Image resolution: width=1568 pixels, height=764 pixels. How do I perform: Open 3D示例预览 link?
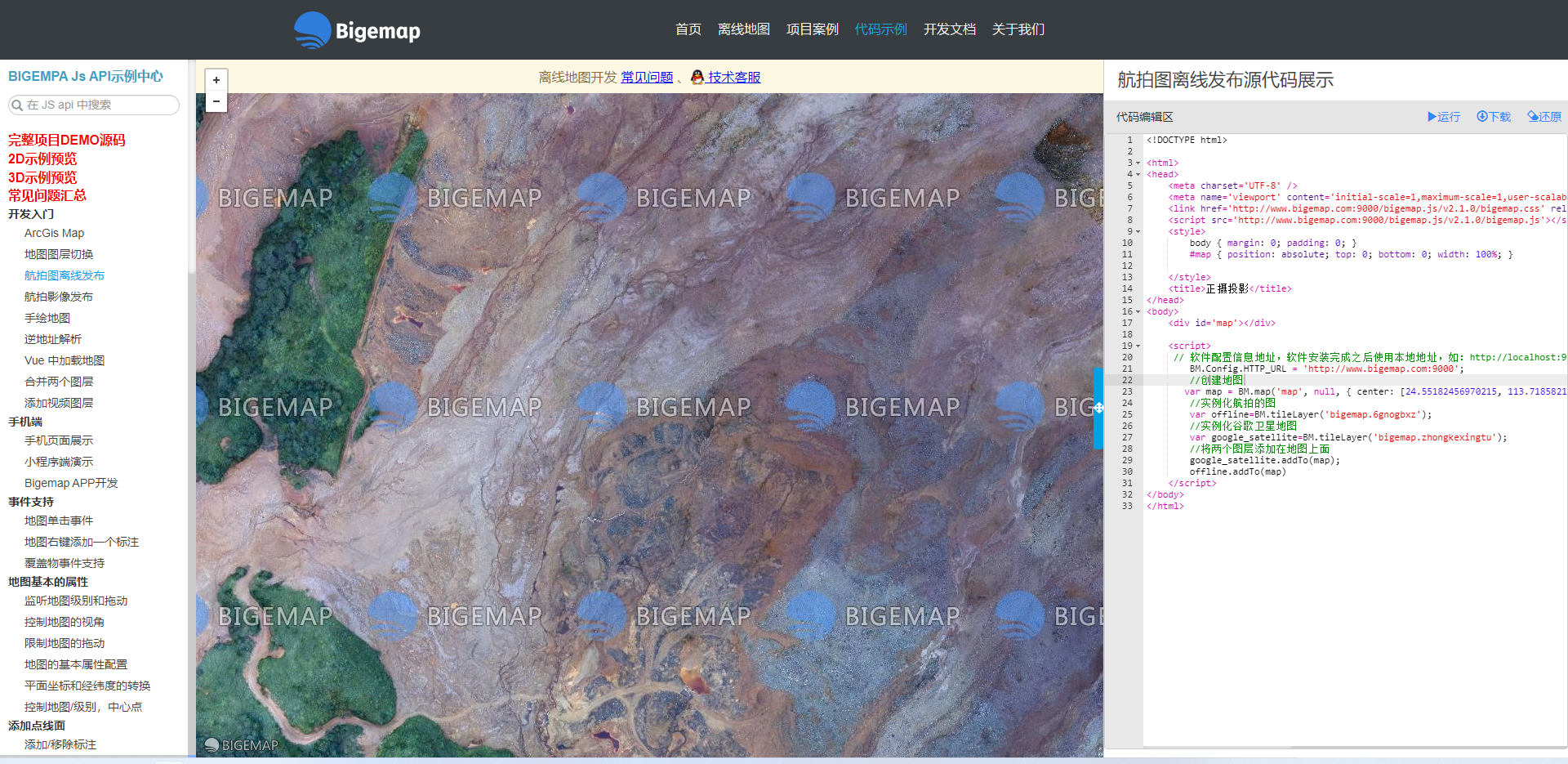point(42,177)
